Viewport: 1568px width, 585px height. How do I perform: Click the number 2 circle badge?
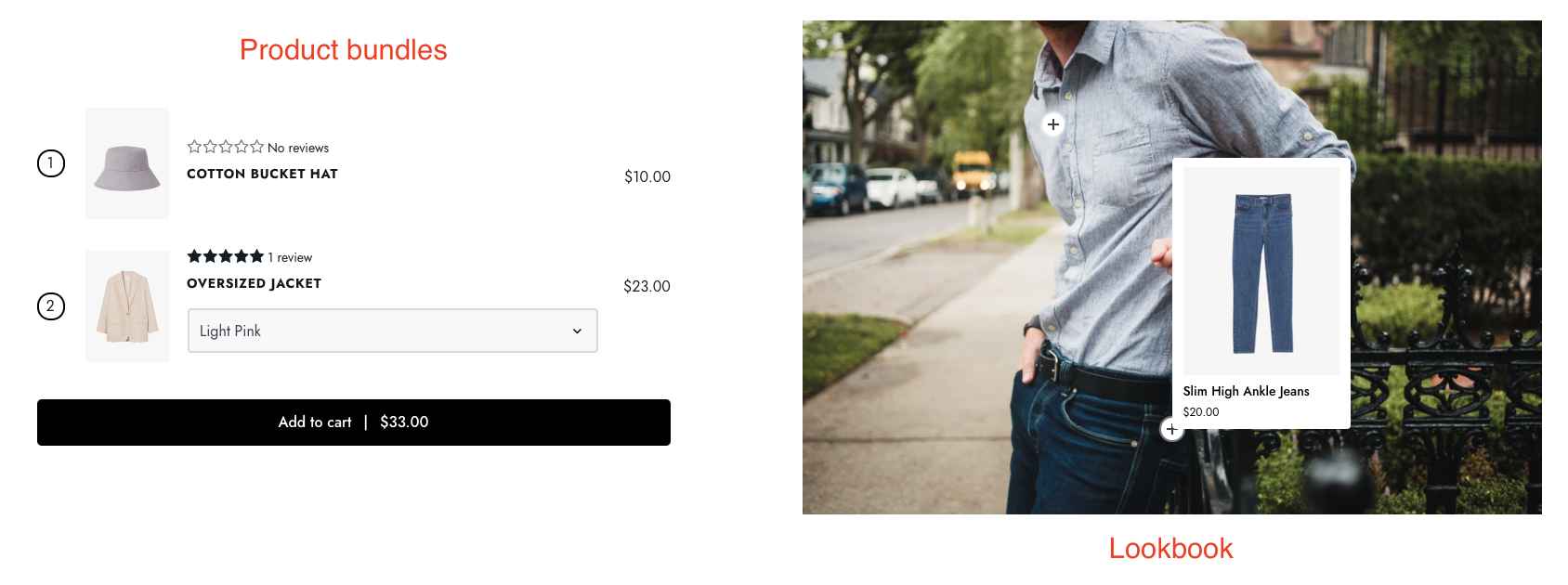click(51, 306)
